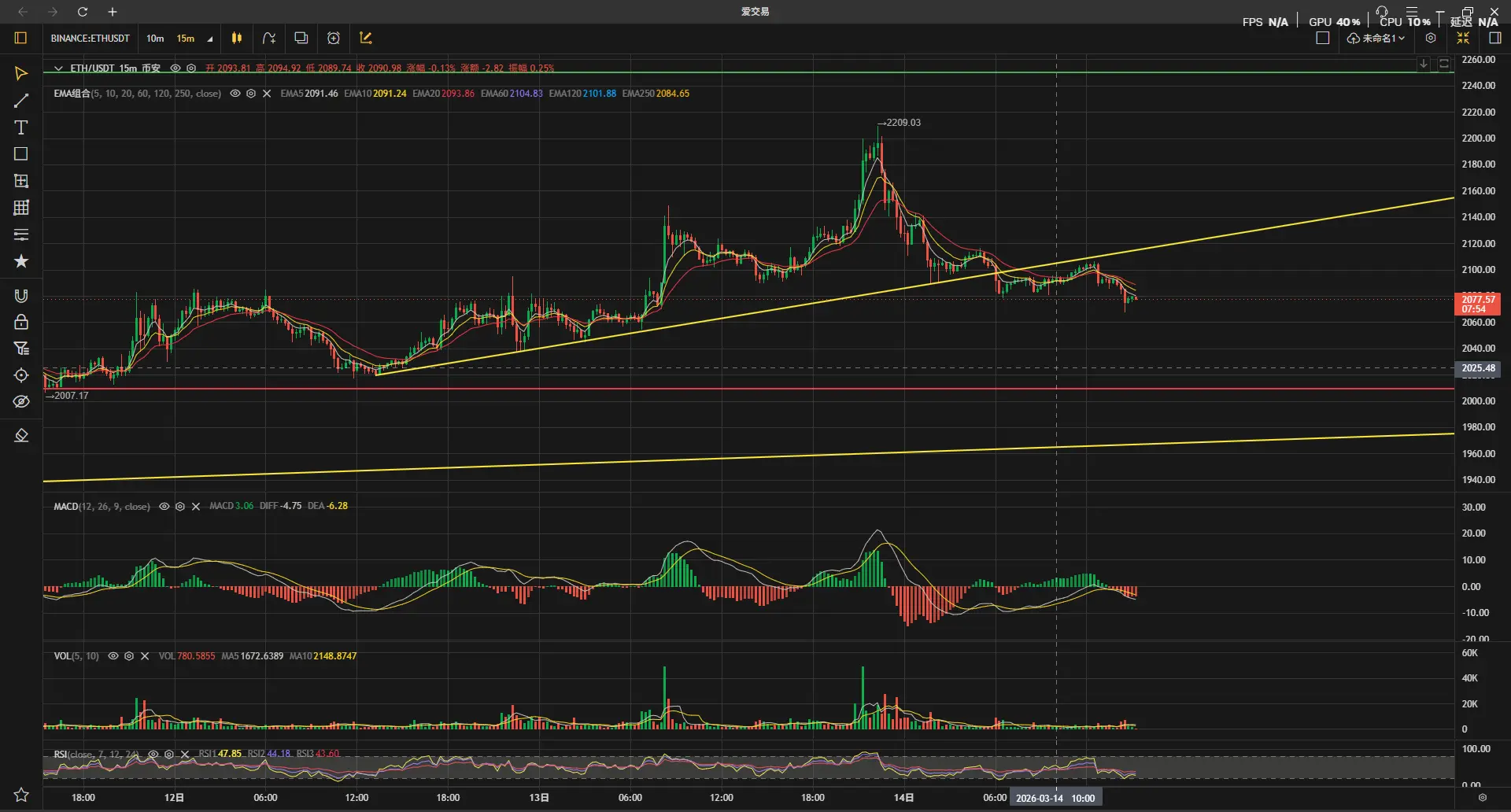
Task: Open the measurement ruler tool below rectangle tool
Action: [21, 181]
